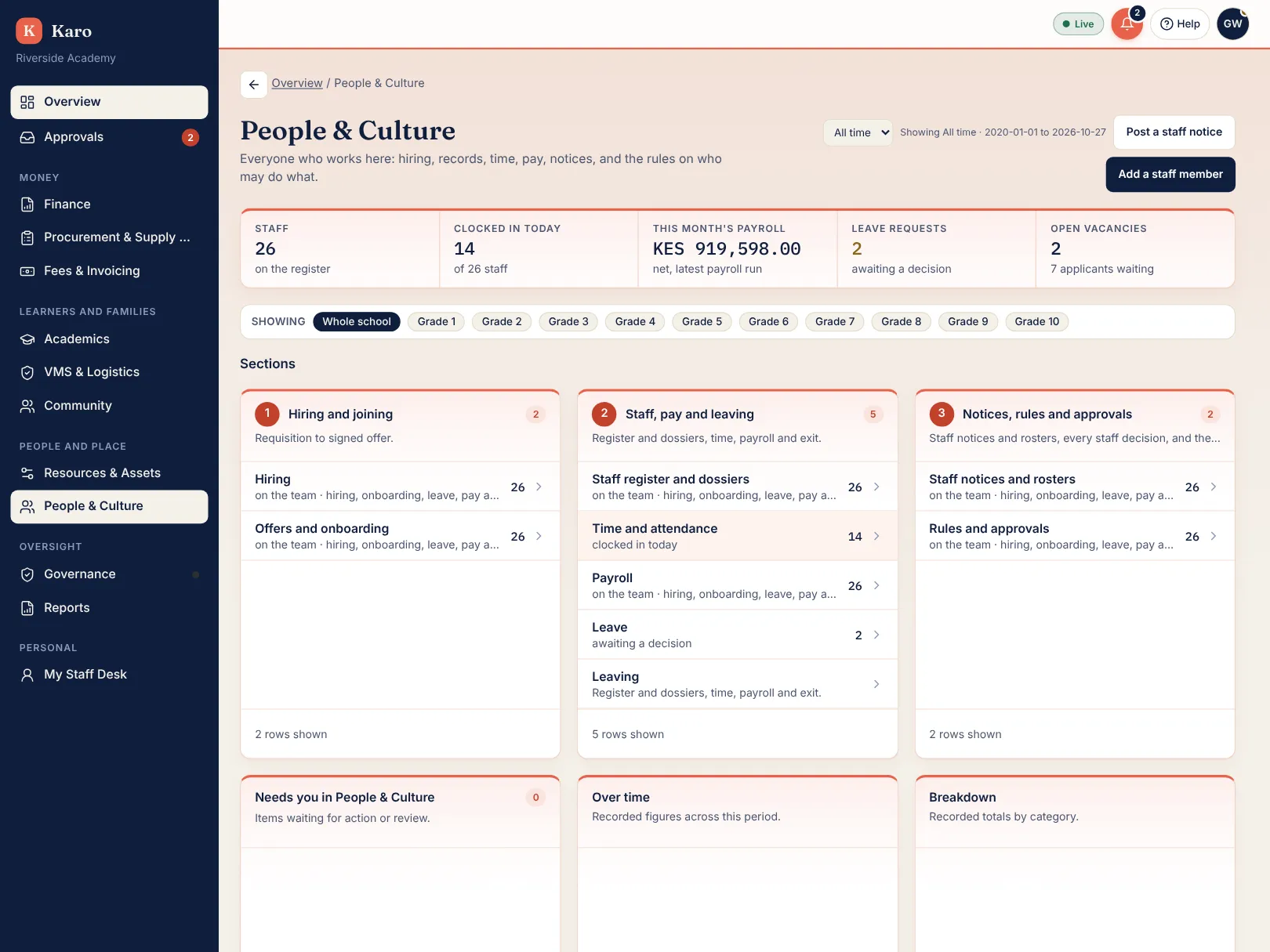Click the Procurement clipboard icon
The height and width of the screenshot is (952, 1270).
click(x=27, y=237)
